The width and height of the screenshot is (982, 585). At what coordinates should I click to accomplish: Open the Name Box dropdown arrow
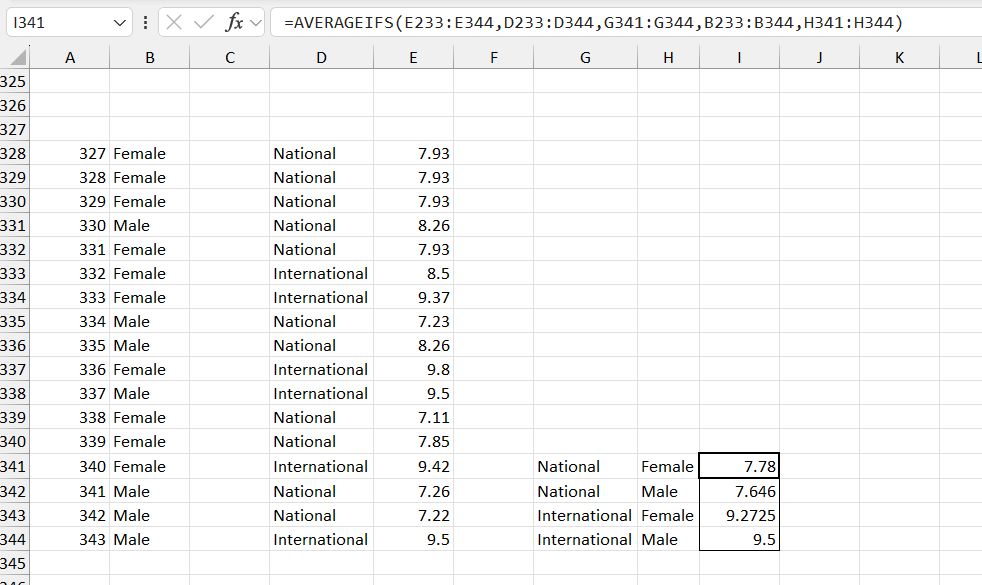[120, 23]
